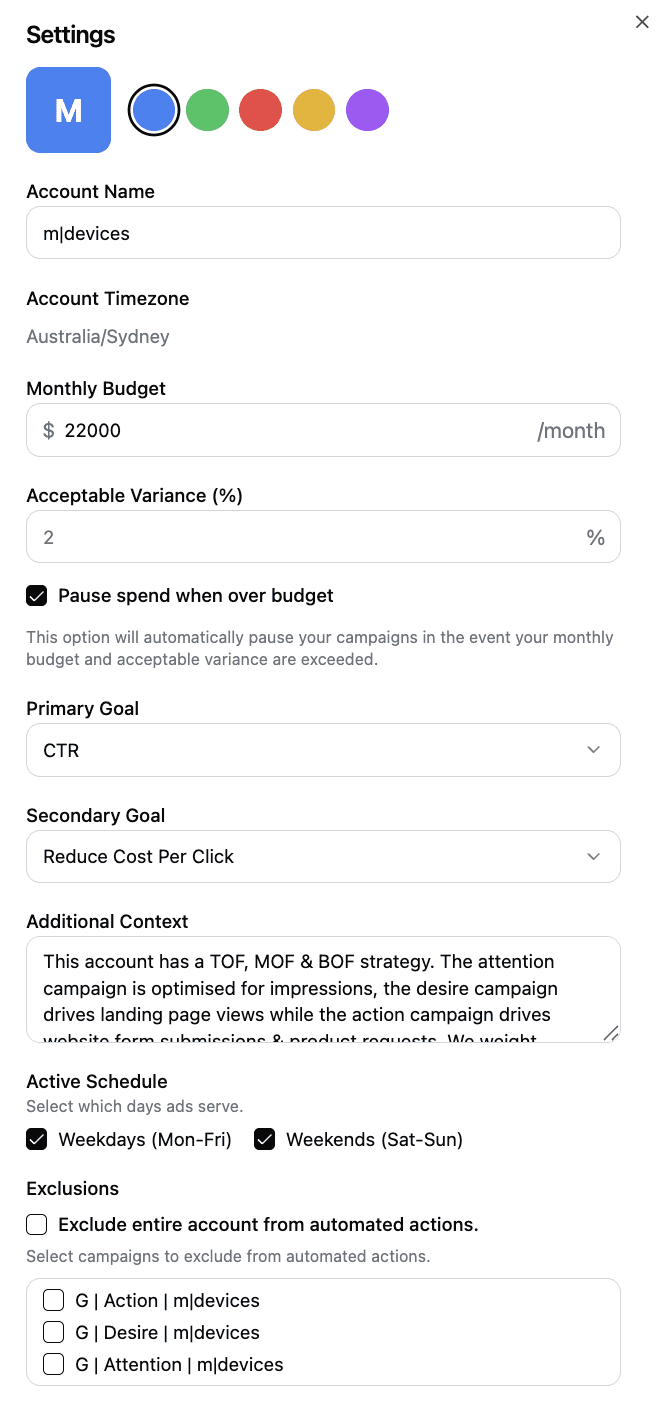Grab the Additional Context resize handle
Screen dimensions: 670x1404
click(x=610, y=1033)
